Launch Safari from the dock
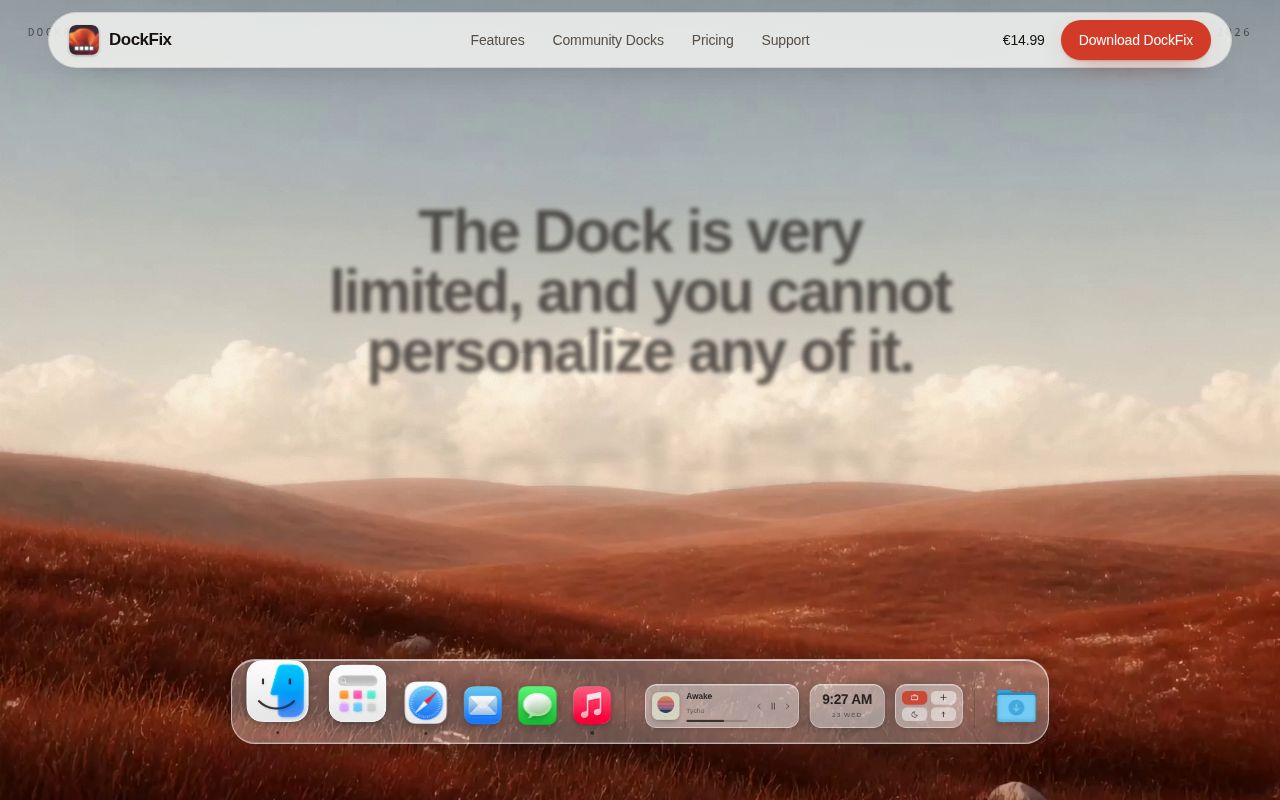Screen dimensions: 1280x800 [425, 703]
